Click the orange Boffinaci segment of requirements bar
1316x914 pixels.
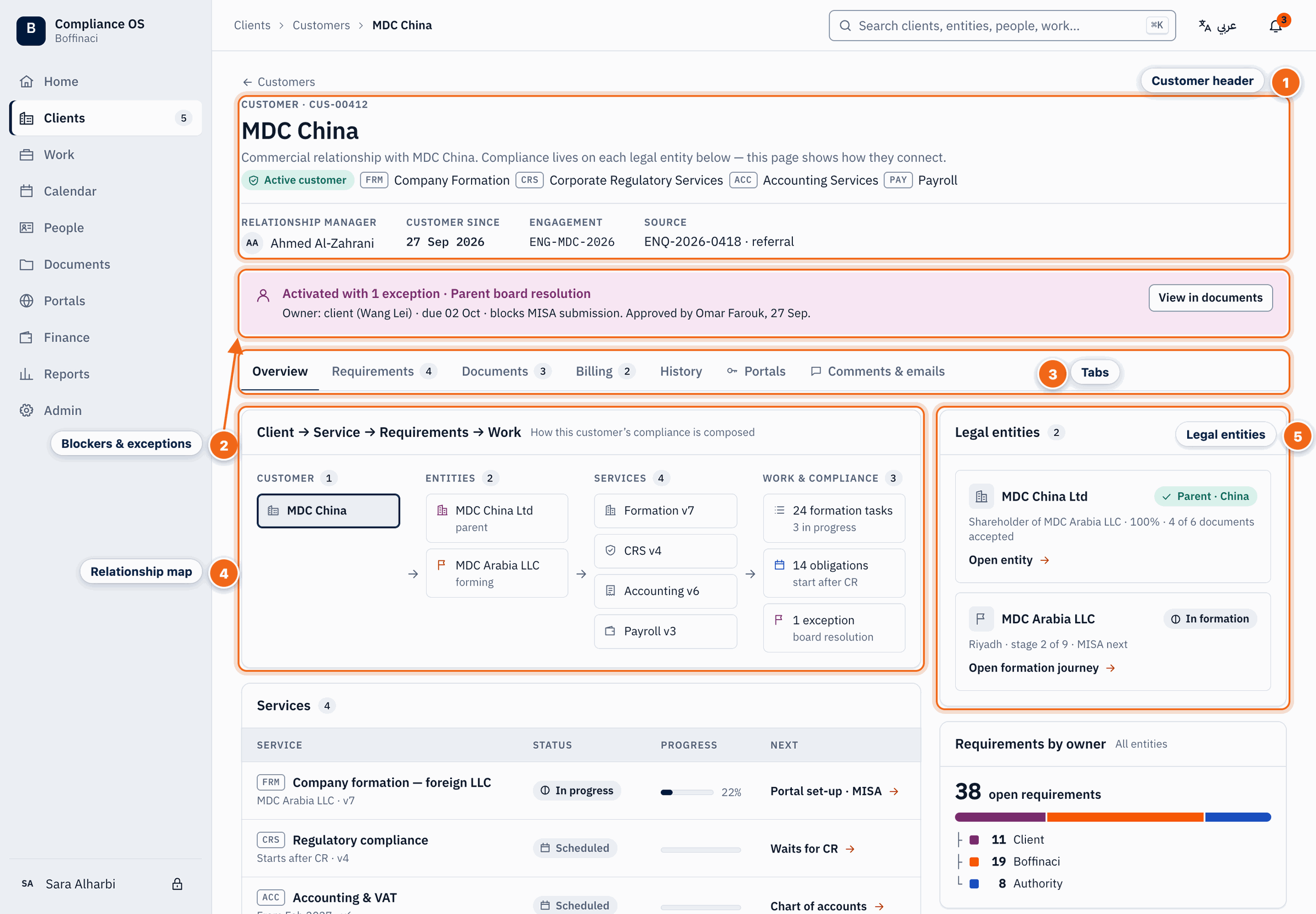pyautogui.click(x=1125, y=817)
